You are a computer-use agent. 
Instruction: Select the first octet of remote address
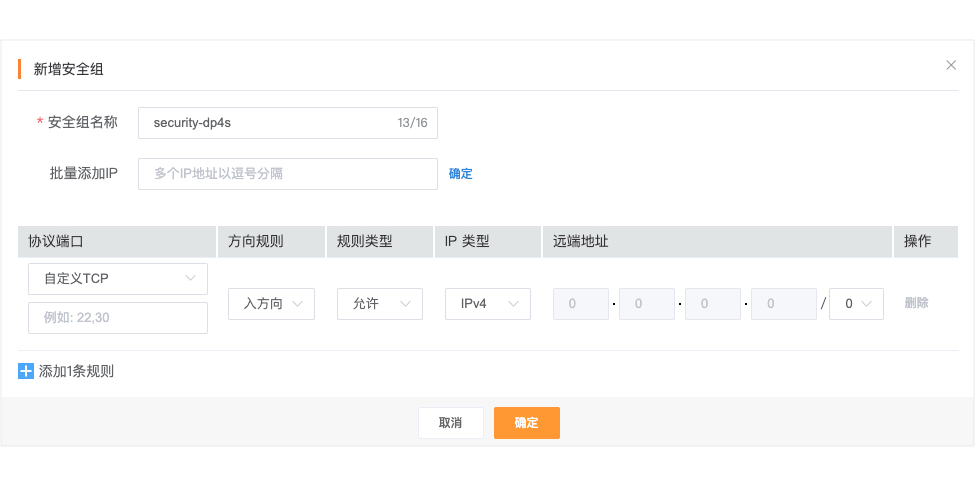tap(581, 304)
